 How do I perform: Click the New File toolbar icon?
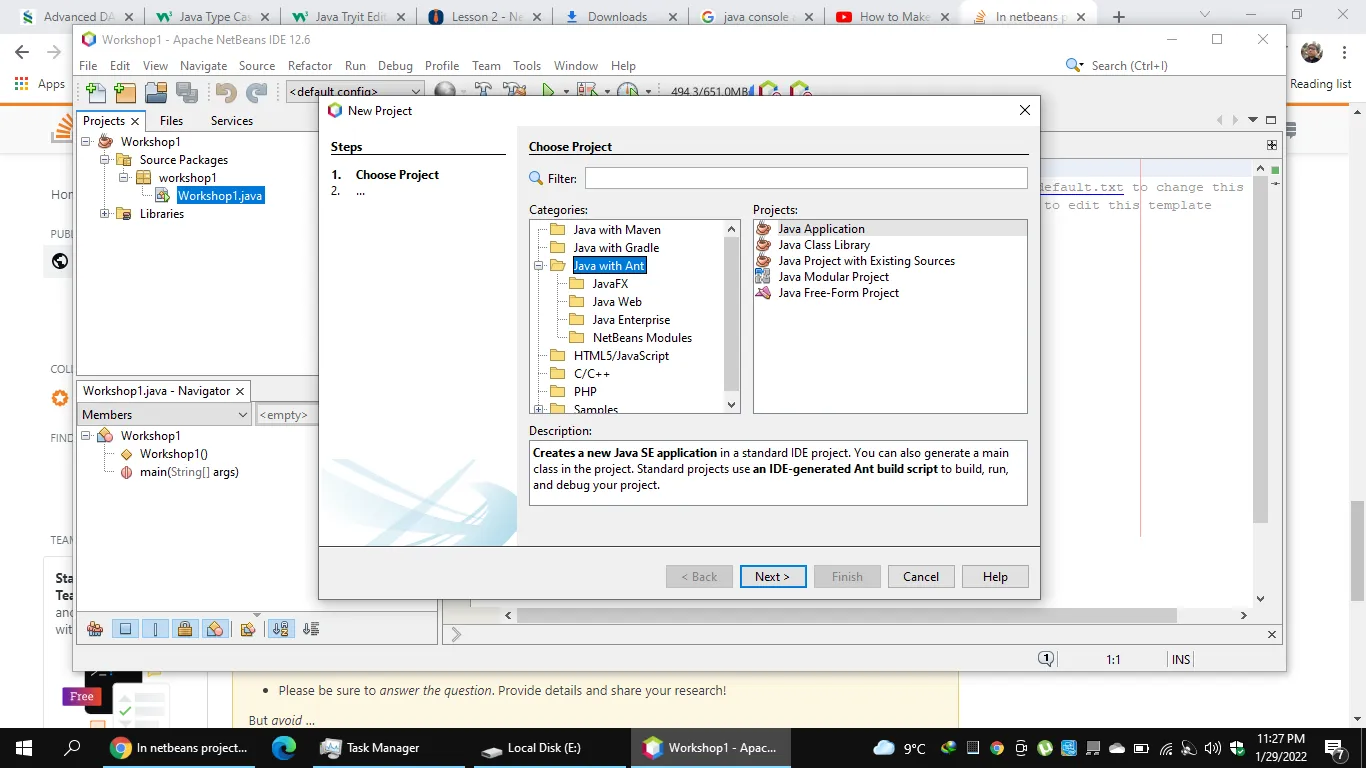point(96,93)
